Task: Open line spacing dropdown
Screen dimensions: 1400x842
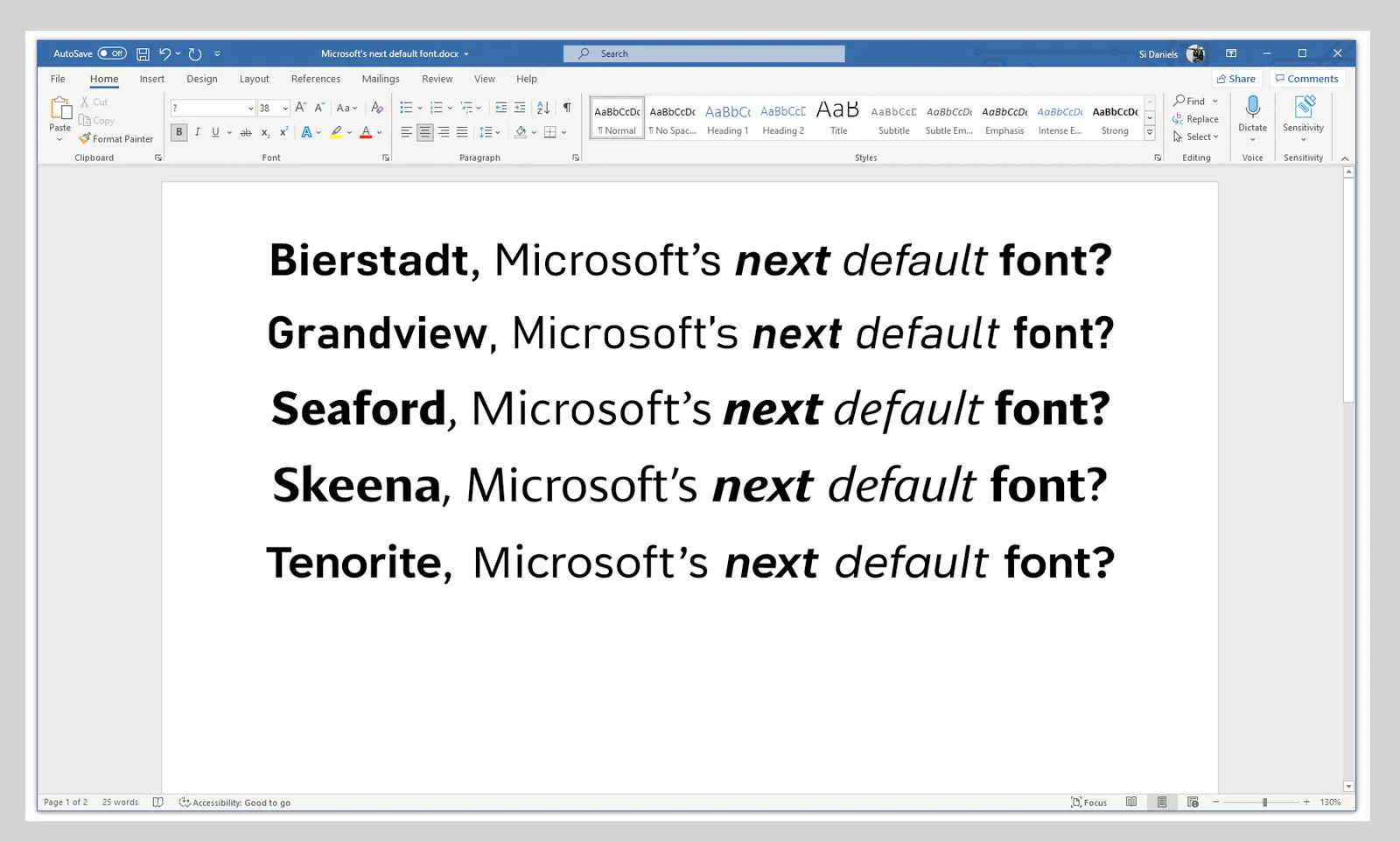Action: coord(490,132)
